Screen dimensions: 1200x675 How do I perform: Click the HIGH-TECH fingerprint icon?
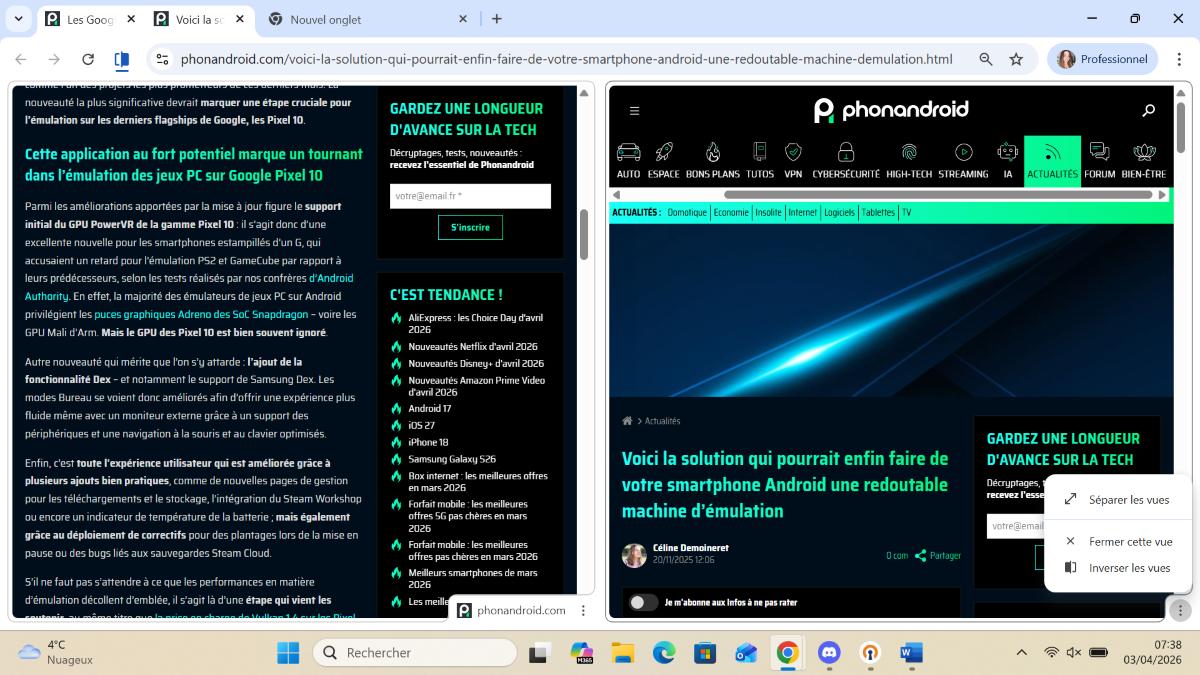tap(910, 153)
